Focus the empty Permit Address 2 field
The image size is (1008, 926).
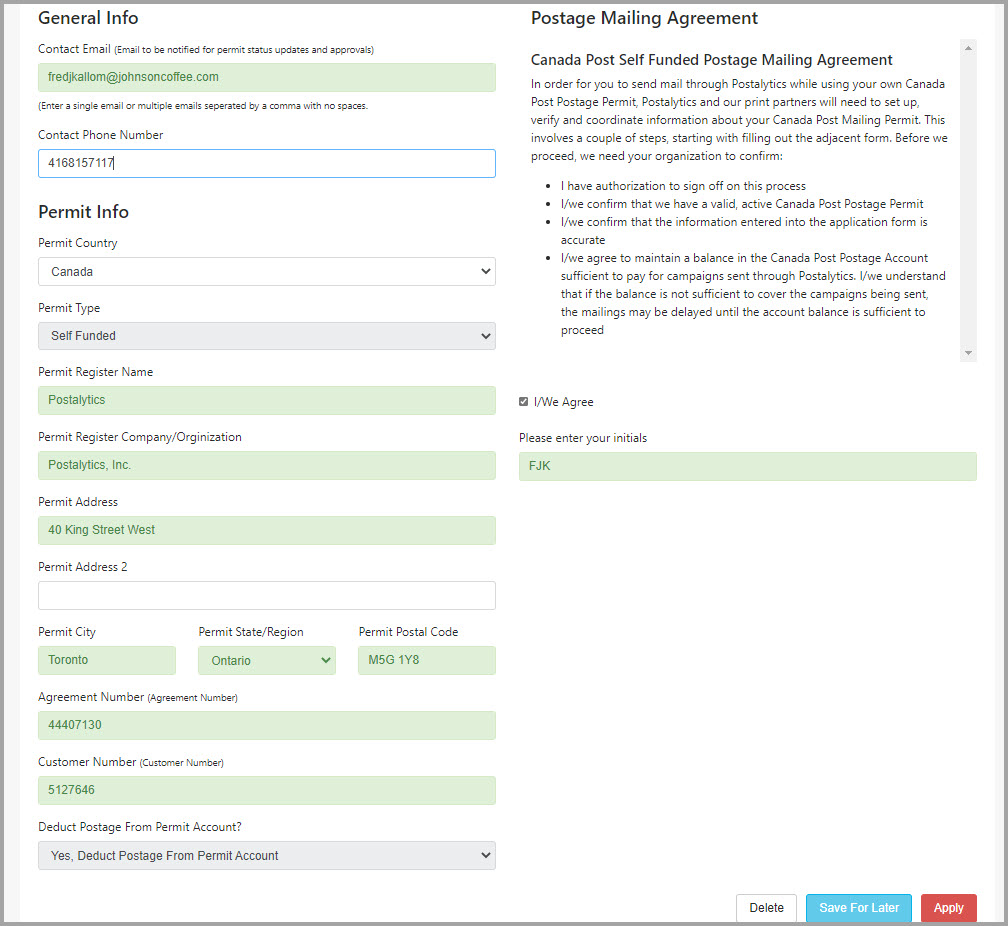click(x=267, y=595)
